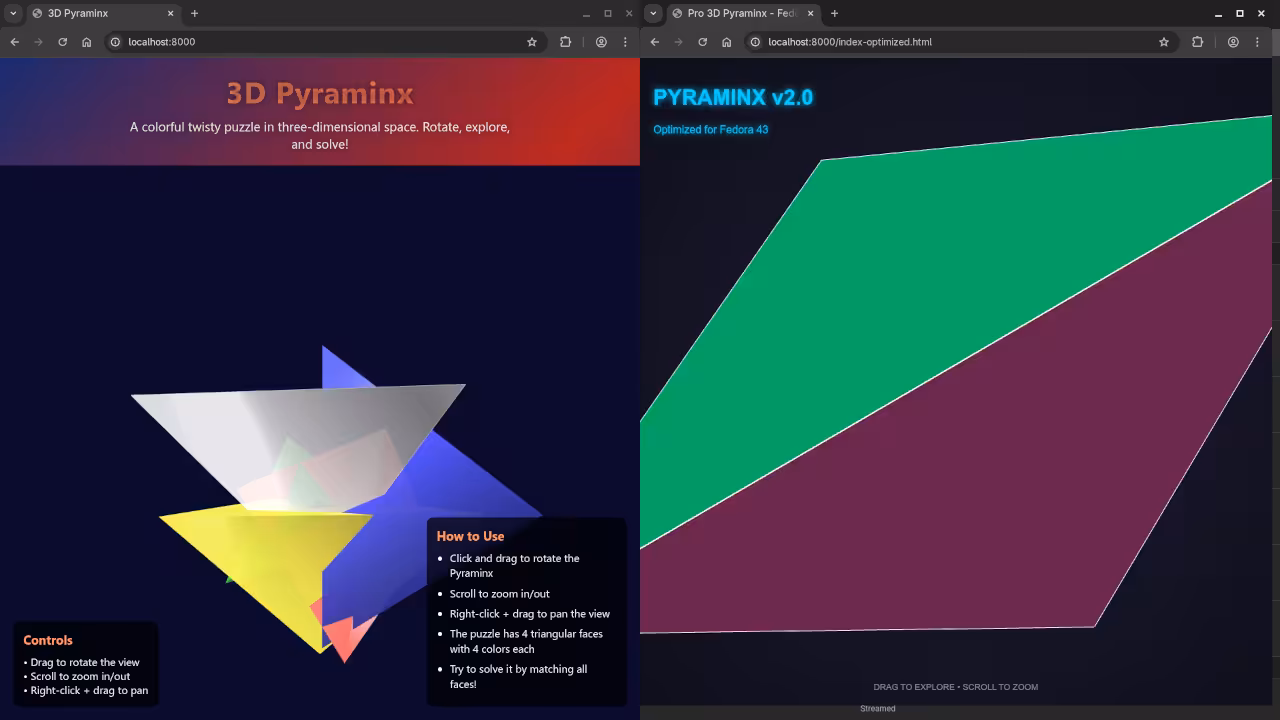The image size is (1280, 720).
Task: Toggle the bookmark star for index-optimized.html
Action: tap(1163, 42)
